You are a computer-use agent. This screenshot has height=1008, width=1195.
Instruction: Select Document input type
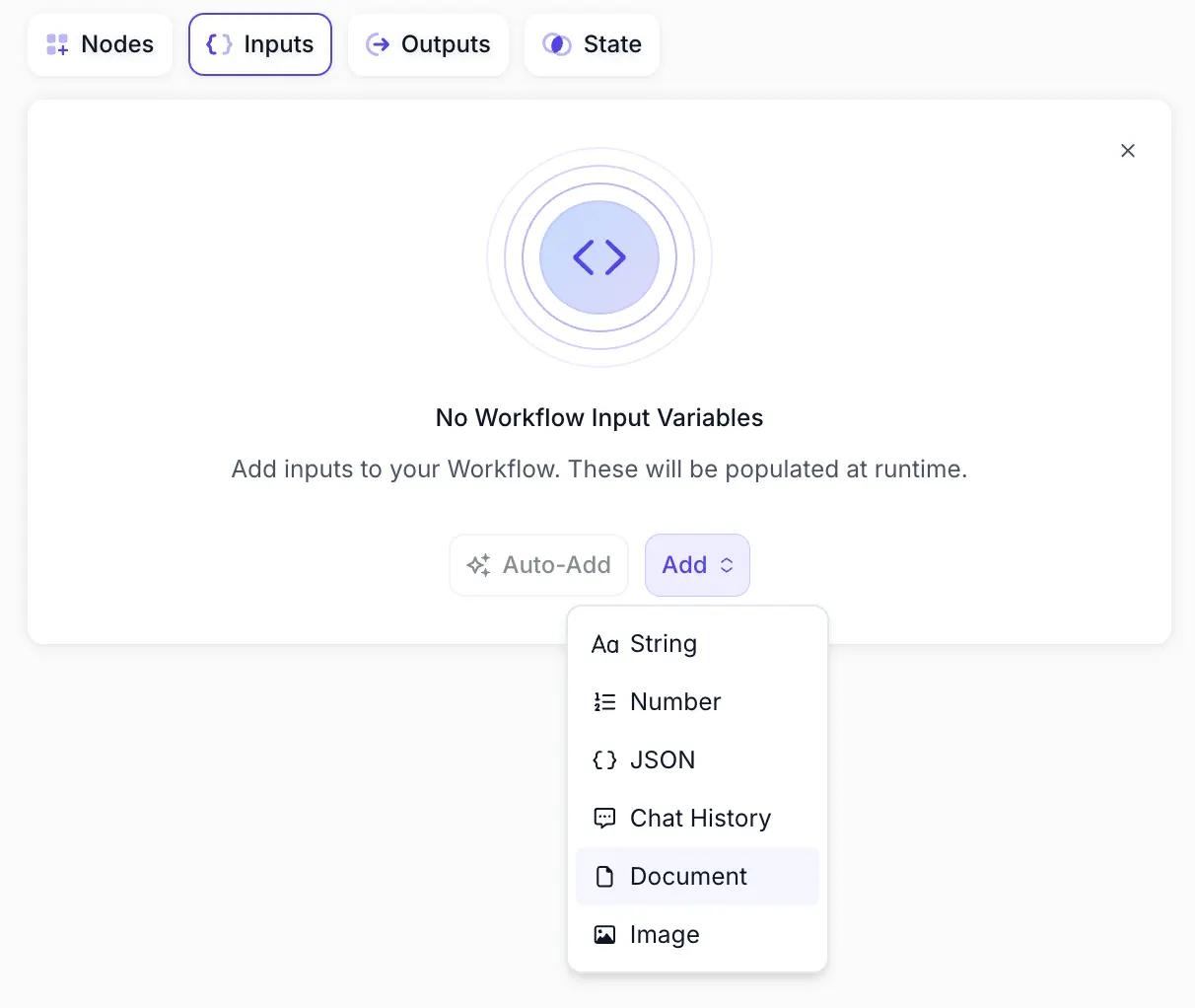click(697, 877)
